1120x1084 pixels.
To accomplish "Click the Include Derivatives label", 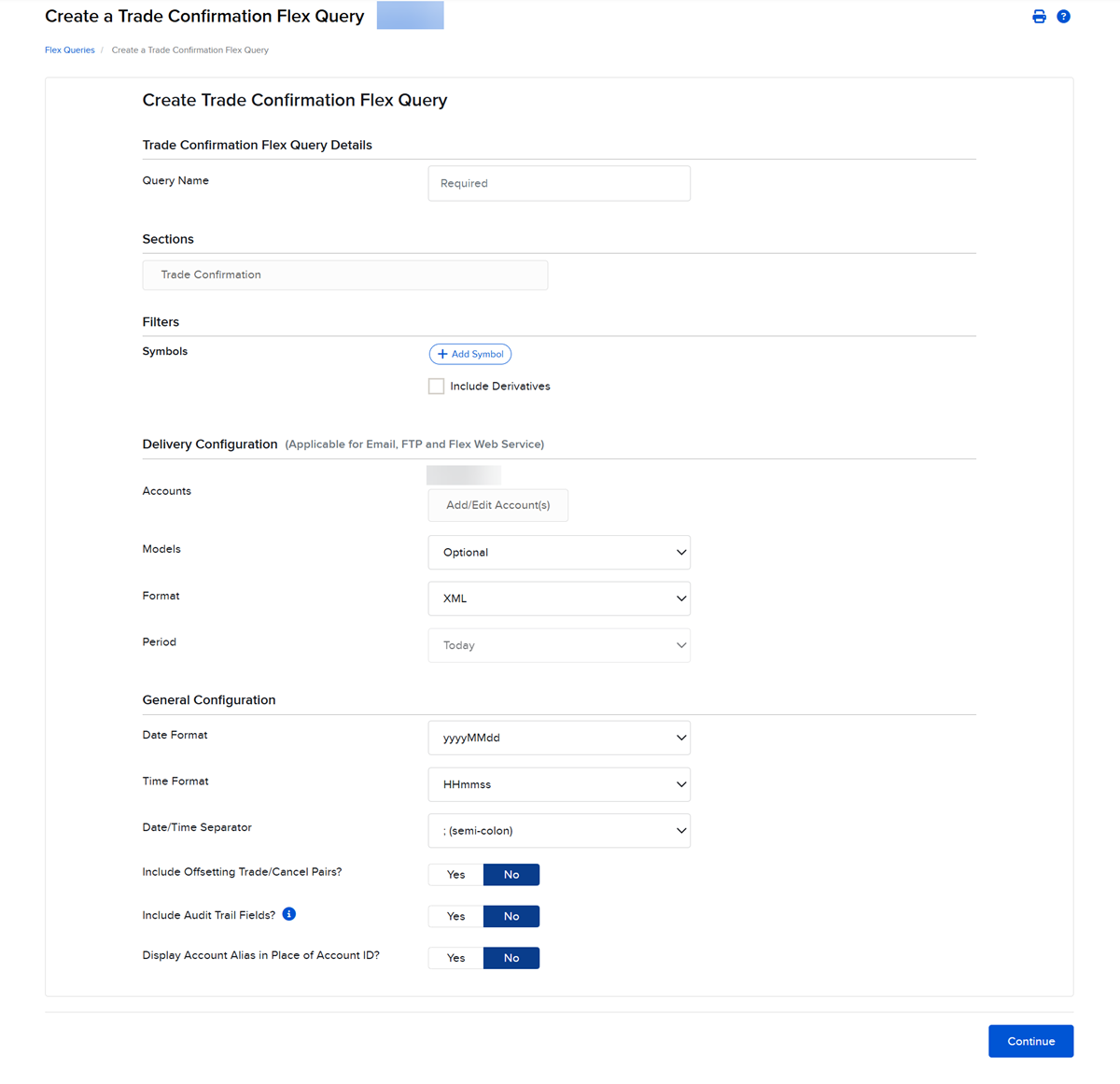I will click(x=500, y=387).
